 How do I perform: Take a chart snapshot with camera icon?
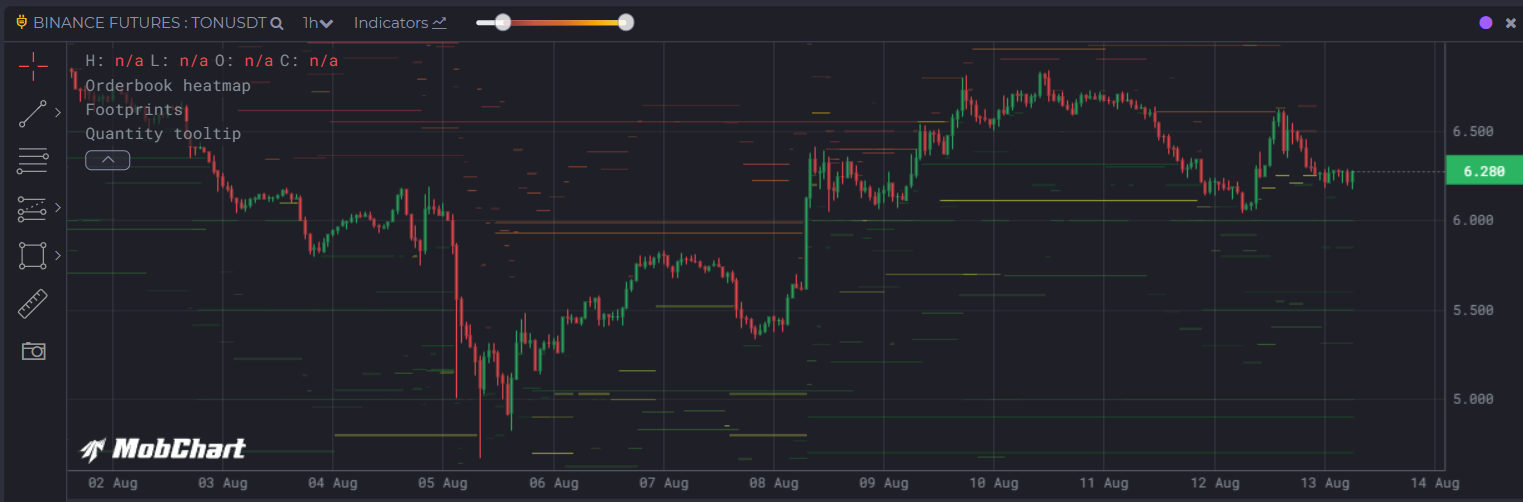[33, 351]
